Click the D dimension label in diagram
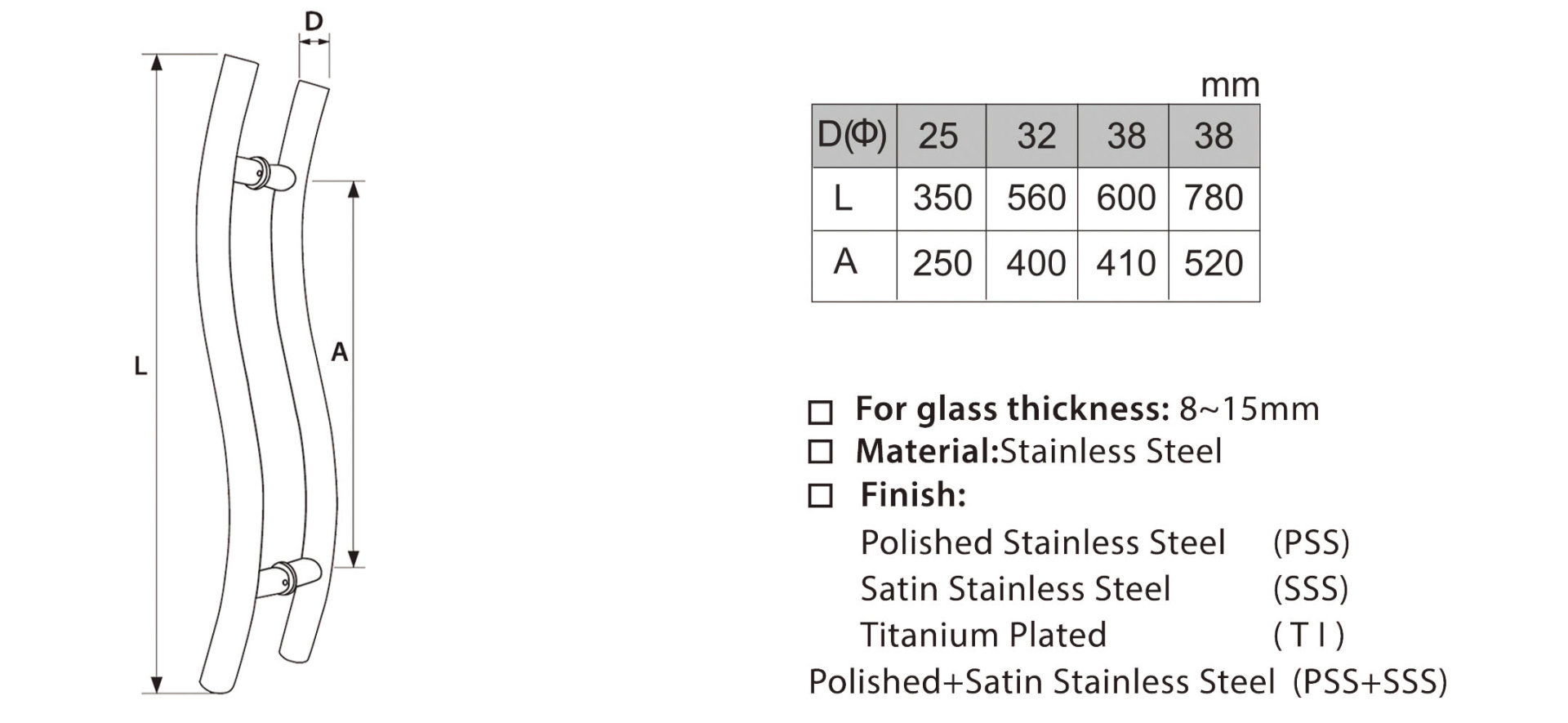The image size is (1568, 723). (314, 21)
